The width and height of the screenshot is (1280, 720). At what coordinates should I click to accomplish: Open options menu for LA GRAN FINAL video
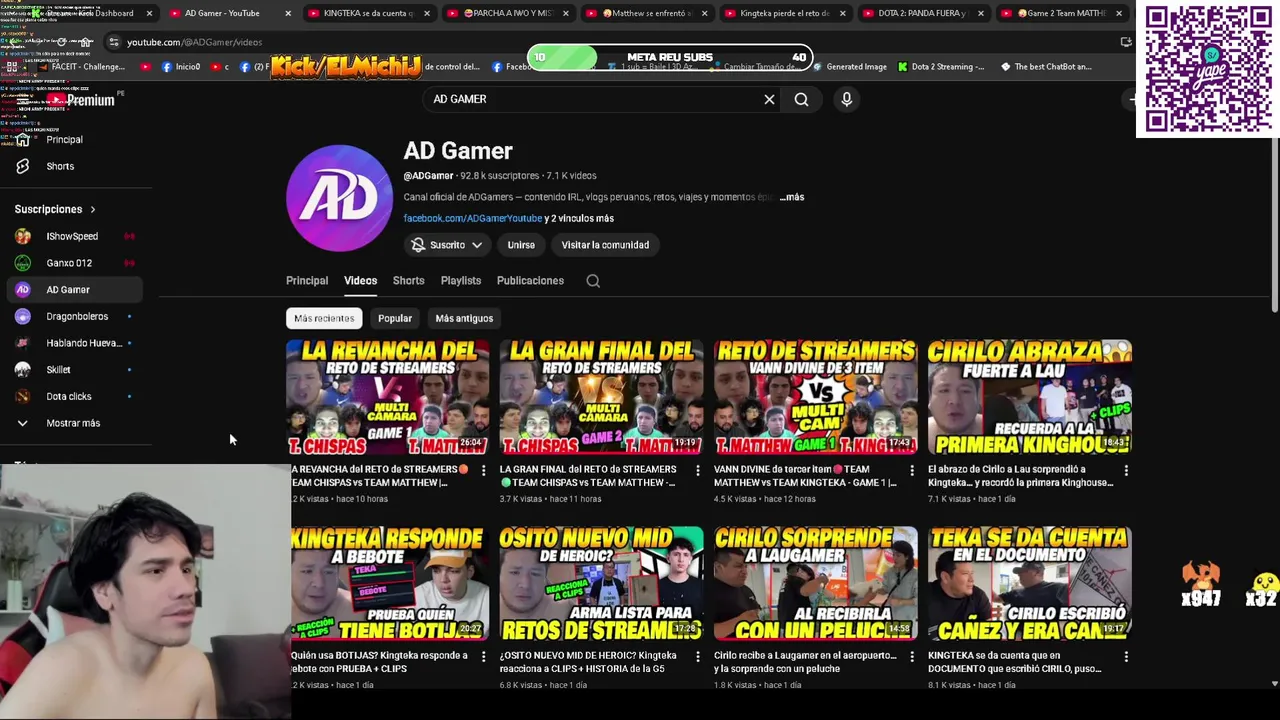click(x=697, y=470)
